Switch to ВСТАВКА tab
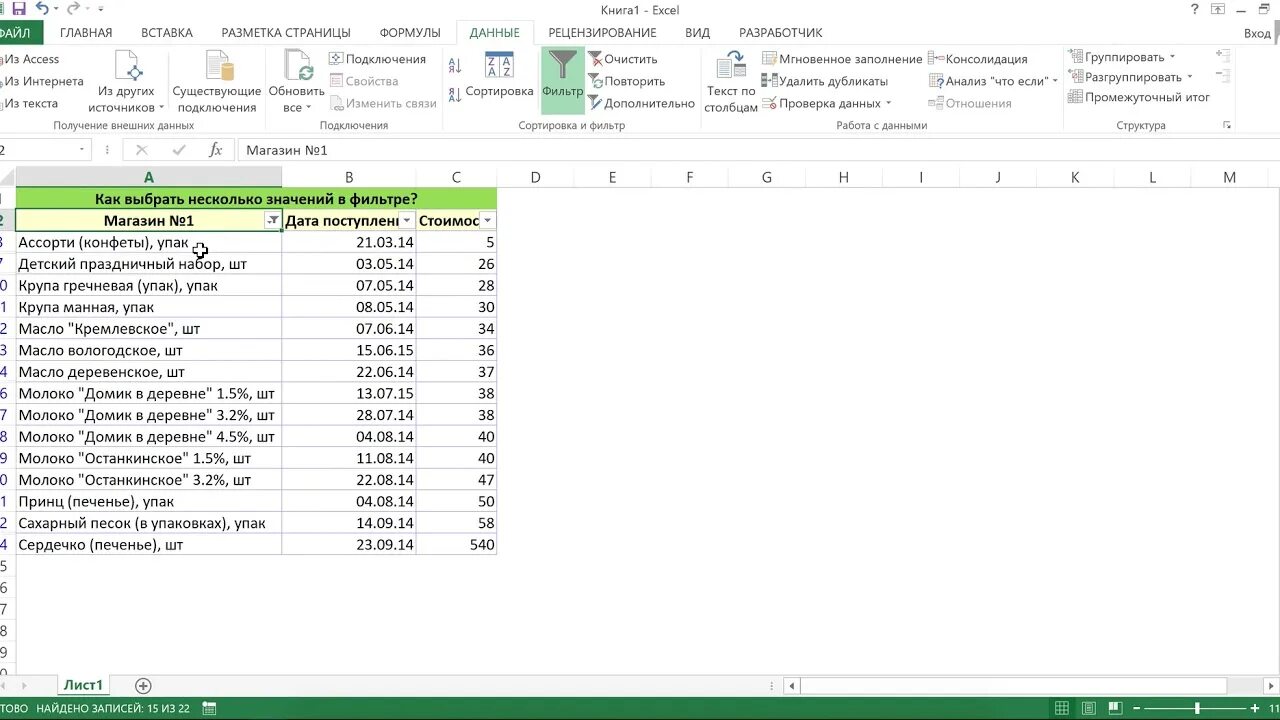 pos(167,33)
